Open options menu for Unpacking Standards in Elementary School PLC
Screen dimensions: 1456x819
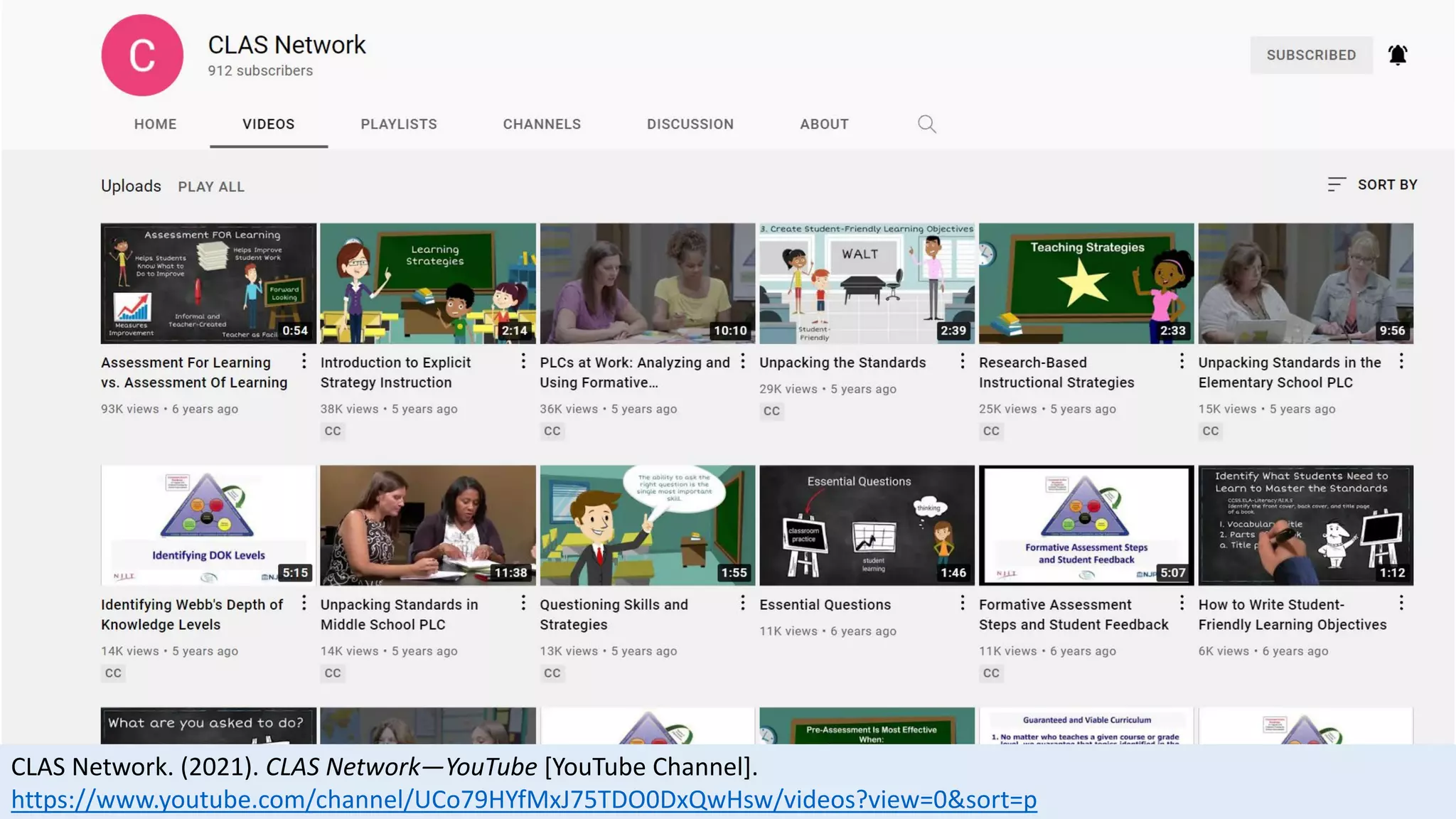(1401, 361)
